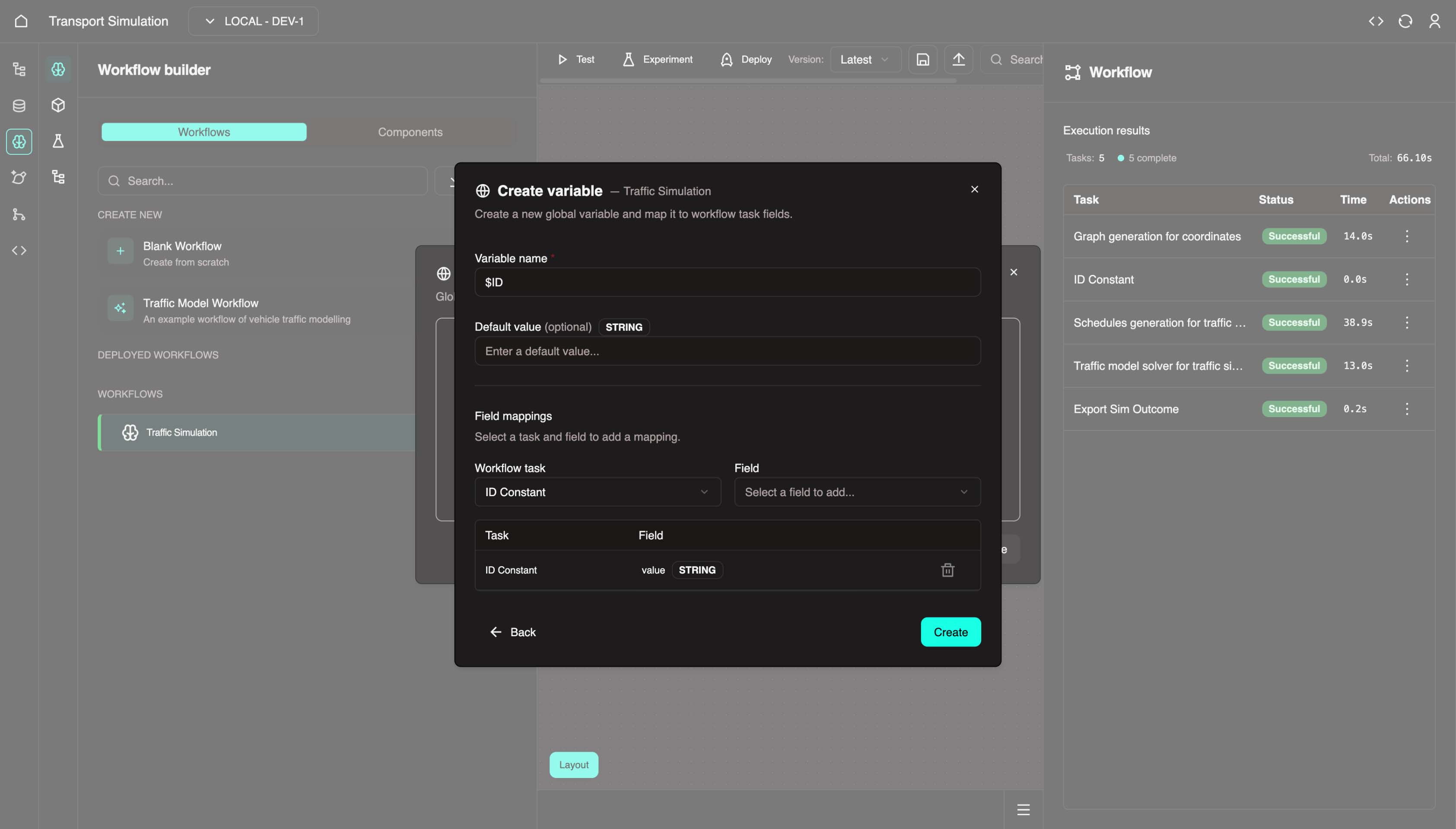Click the Successful badge for ID Constant
1456x829 pixels.
[x=1294, y=280]
